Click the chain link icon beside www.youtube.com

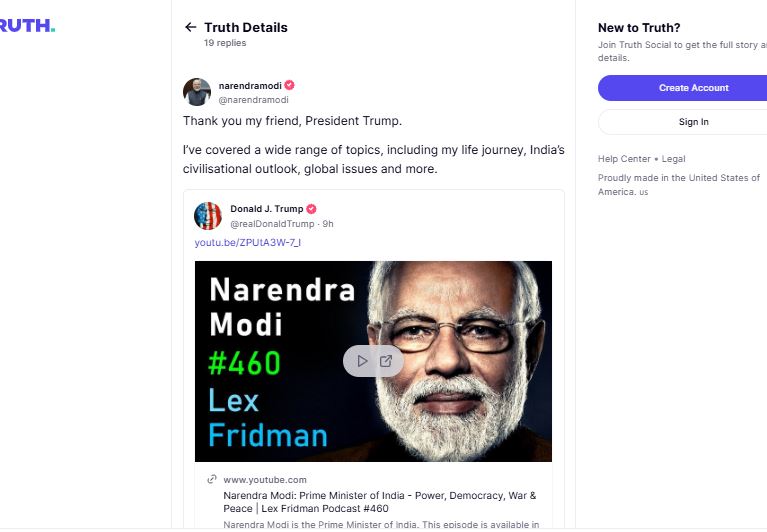pyautogui.click(x=212, y=480)
